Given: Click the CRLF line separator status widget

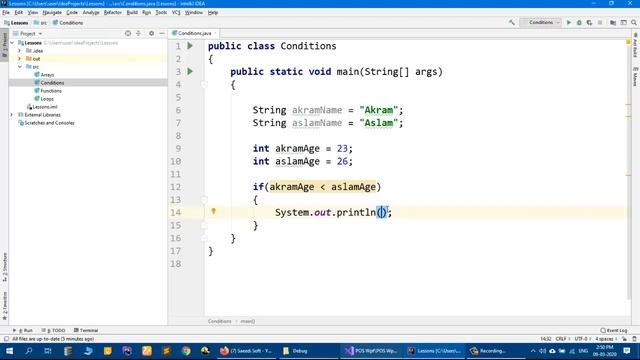Looking at the screenshot, I should 562,339.
